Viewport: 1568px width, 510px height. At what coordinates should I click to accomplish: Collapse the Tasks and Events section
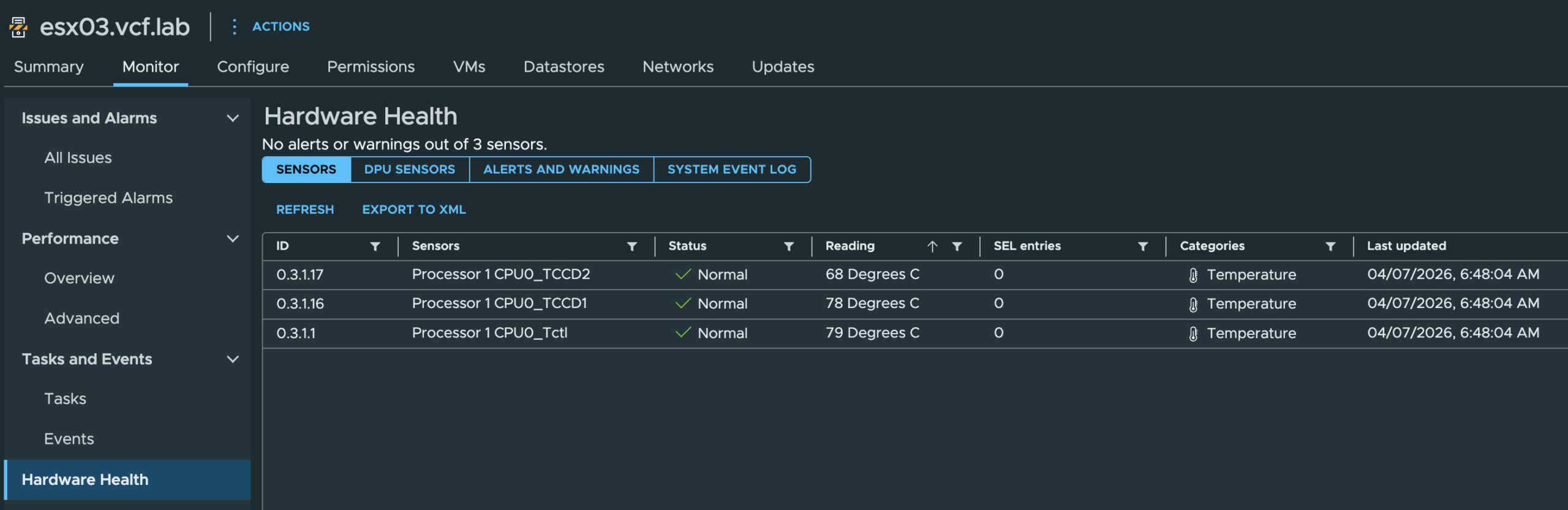point(233,359)
